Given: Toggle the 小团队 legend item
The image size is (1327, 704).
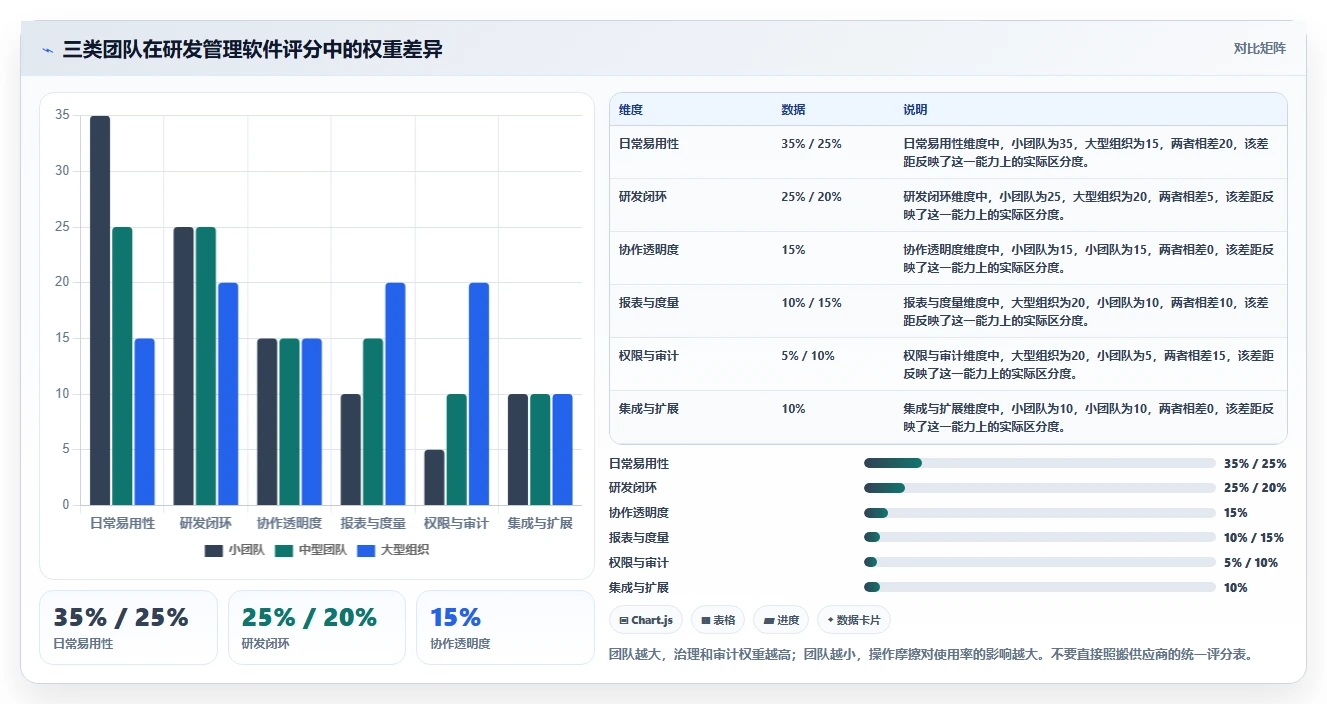Looking at the screenshot, I should pyautogui.click(x=234, y=550).
